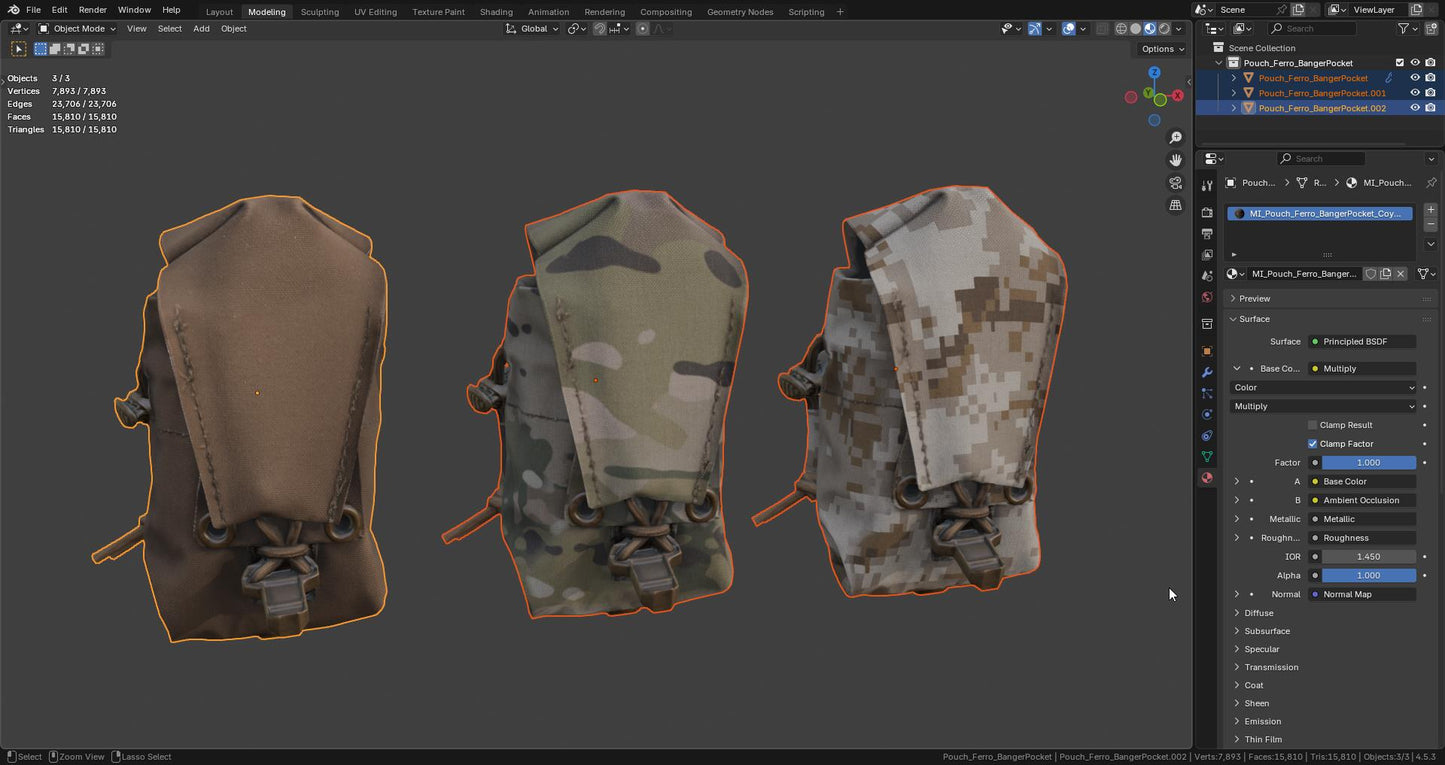Click the zoom magnifier icon in the viewport

tap(1176, 138)
